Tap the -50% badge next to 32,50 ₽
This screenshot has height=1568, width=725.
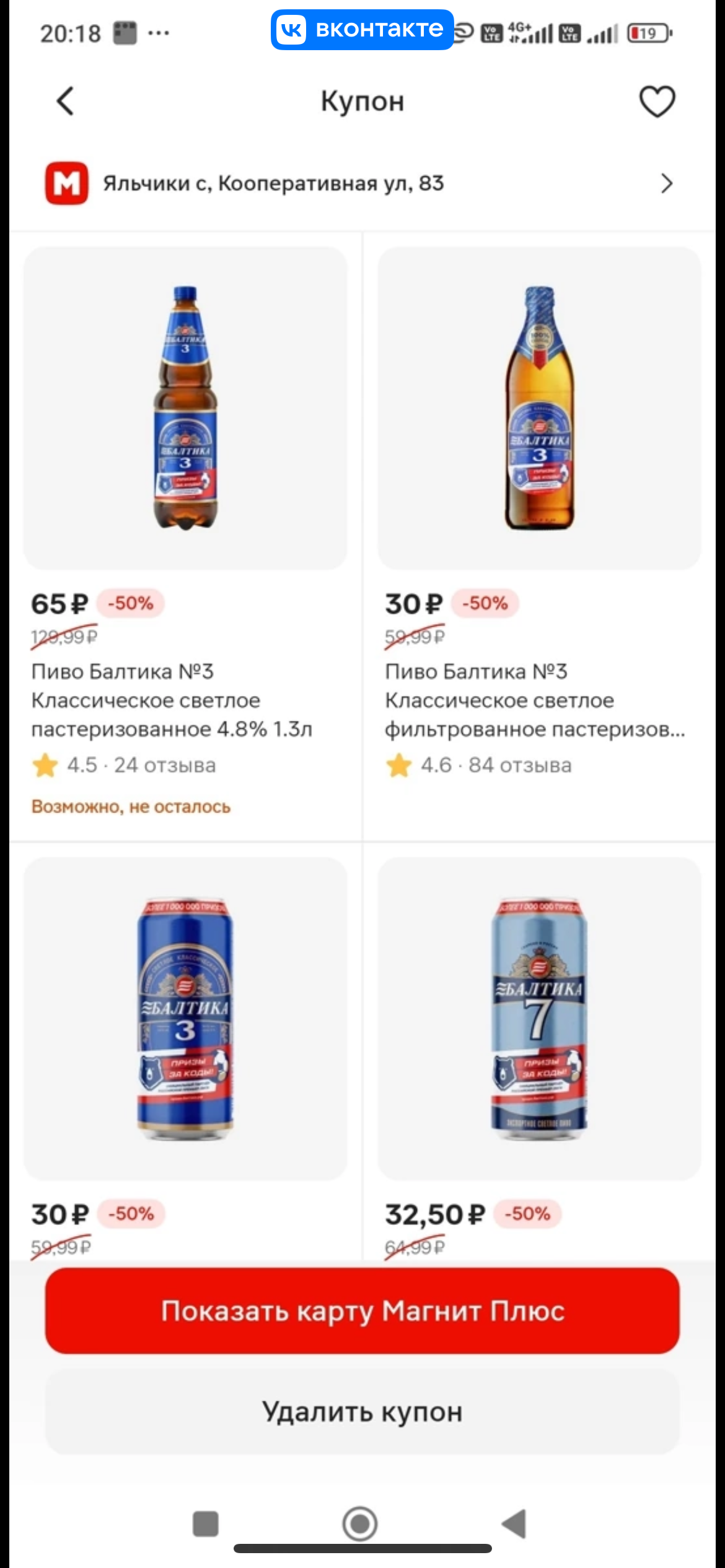coord(527,1213)
